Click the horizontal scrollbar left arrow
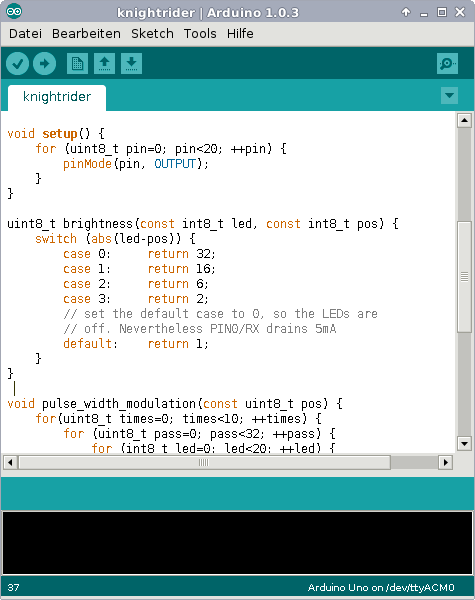This screenshot has width=475, height=600. point(10,462)
